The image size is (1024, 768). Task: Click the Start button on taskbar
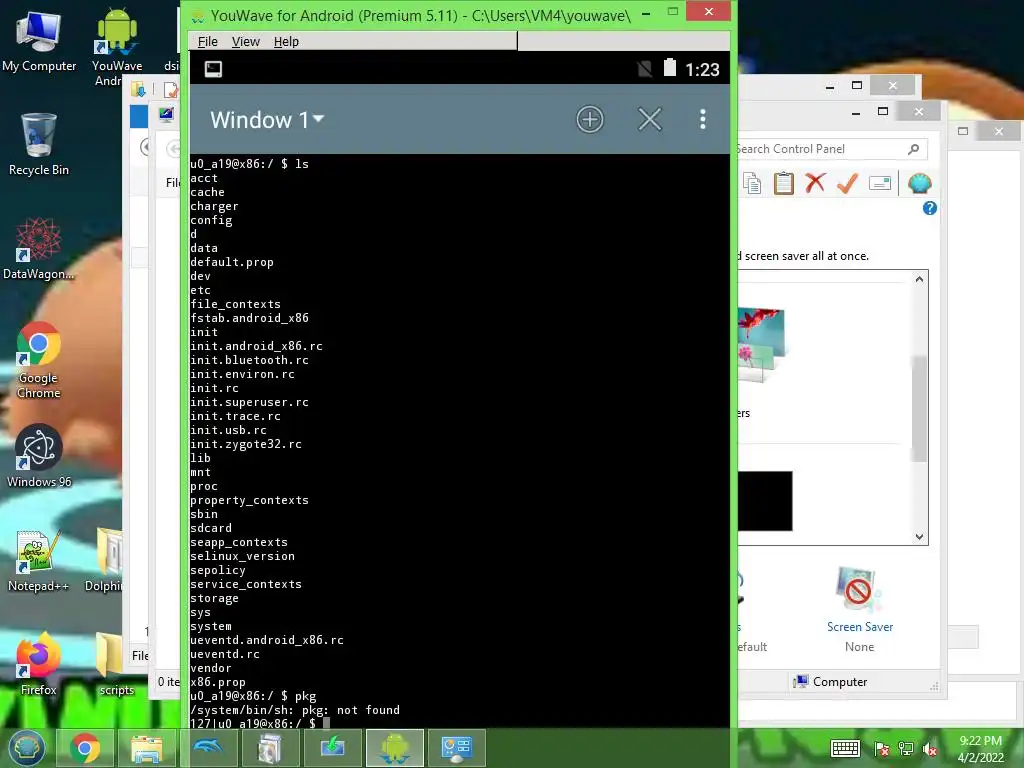click(25, 748)
